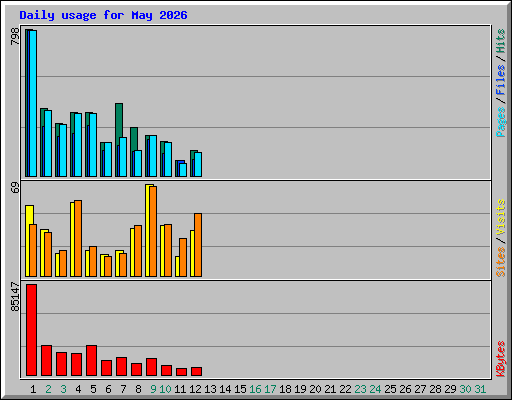Click the 69 axis value label
Screen dimensions: 512x400
15,188
